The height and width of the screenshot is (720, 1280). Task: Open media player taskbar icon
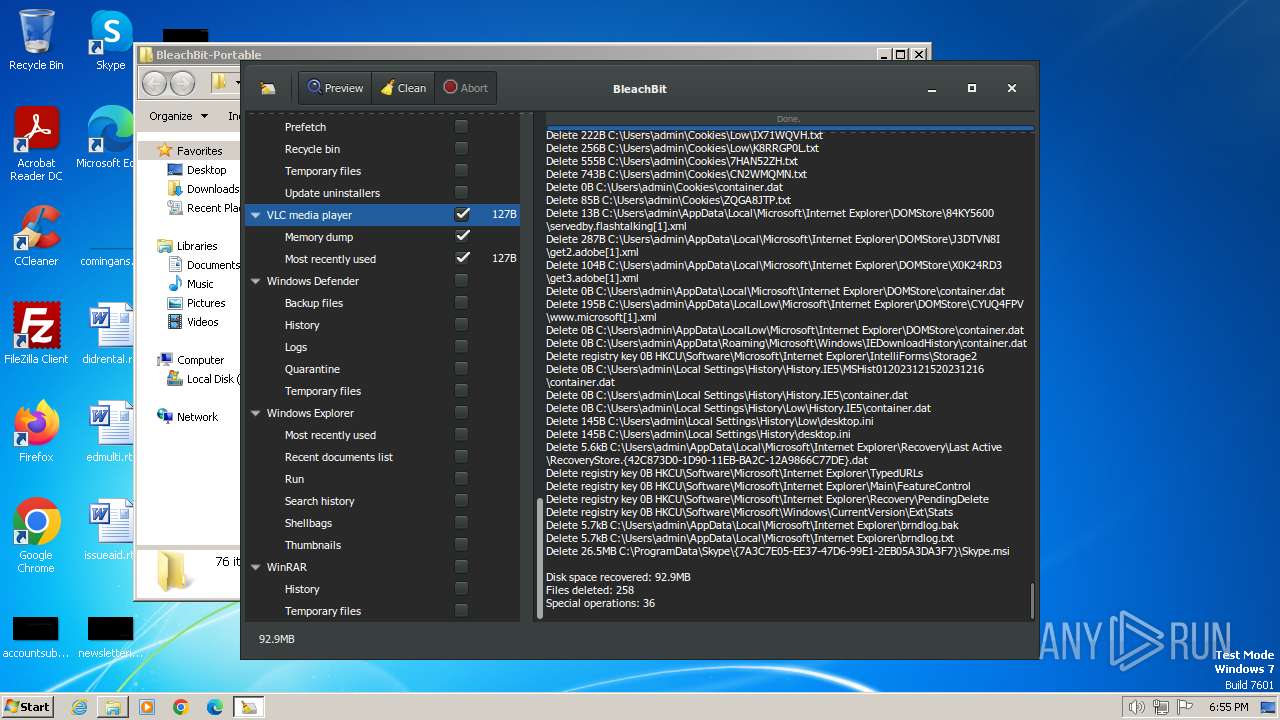coord(147,707)
